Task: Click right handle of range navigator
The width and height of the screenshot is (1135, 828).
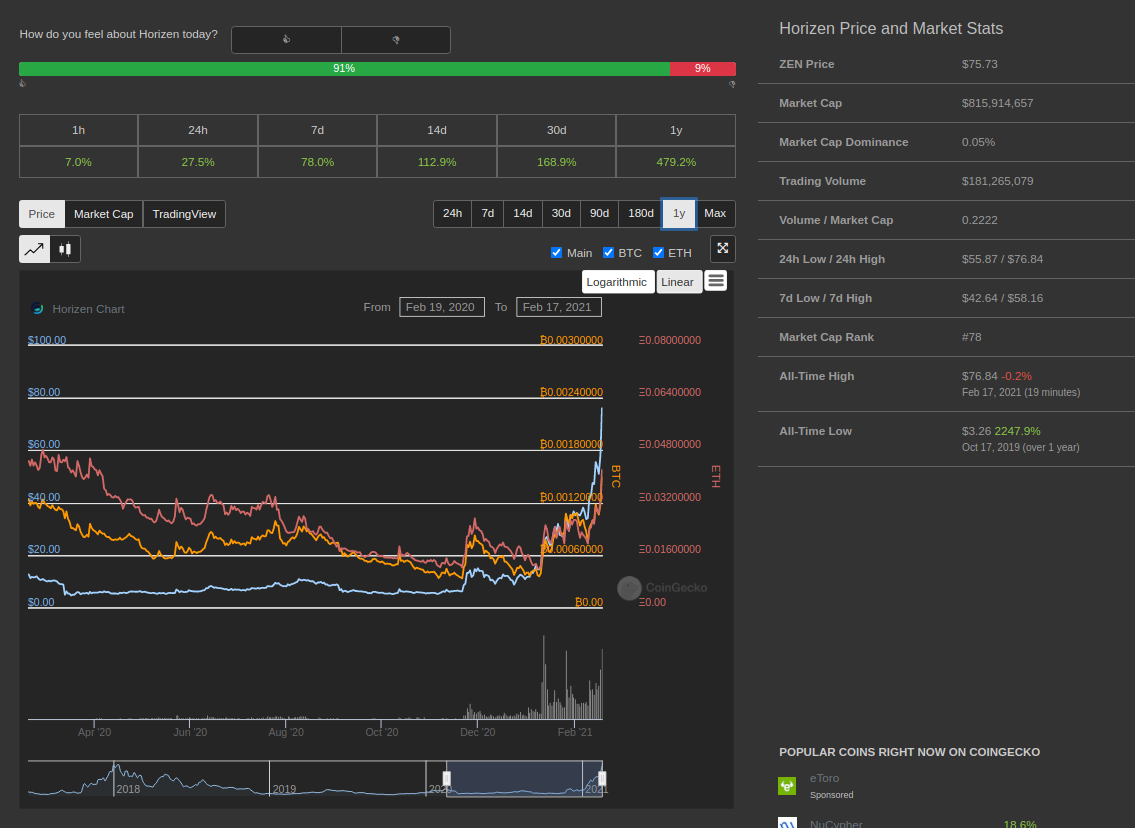Action: [602, 779]
